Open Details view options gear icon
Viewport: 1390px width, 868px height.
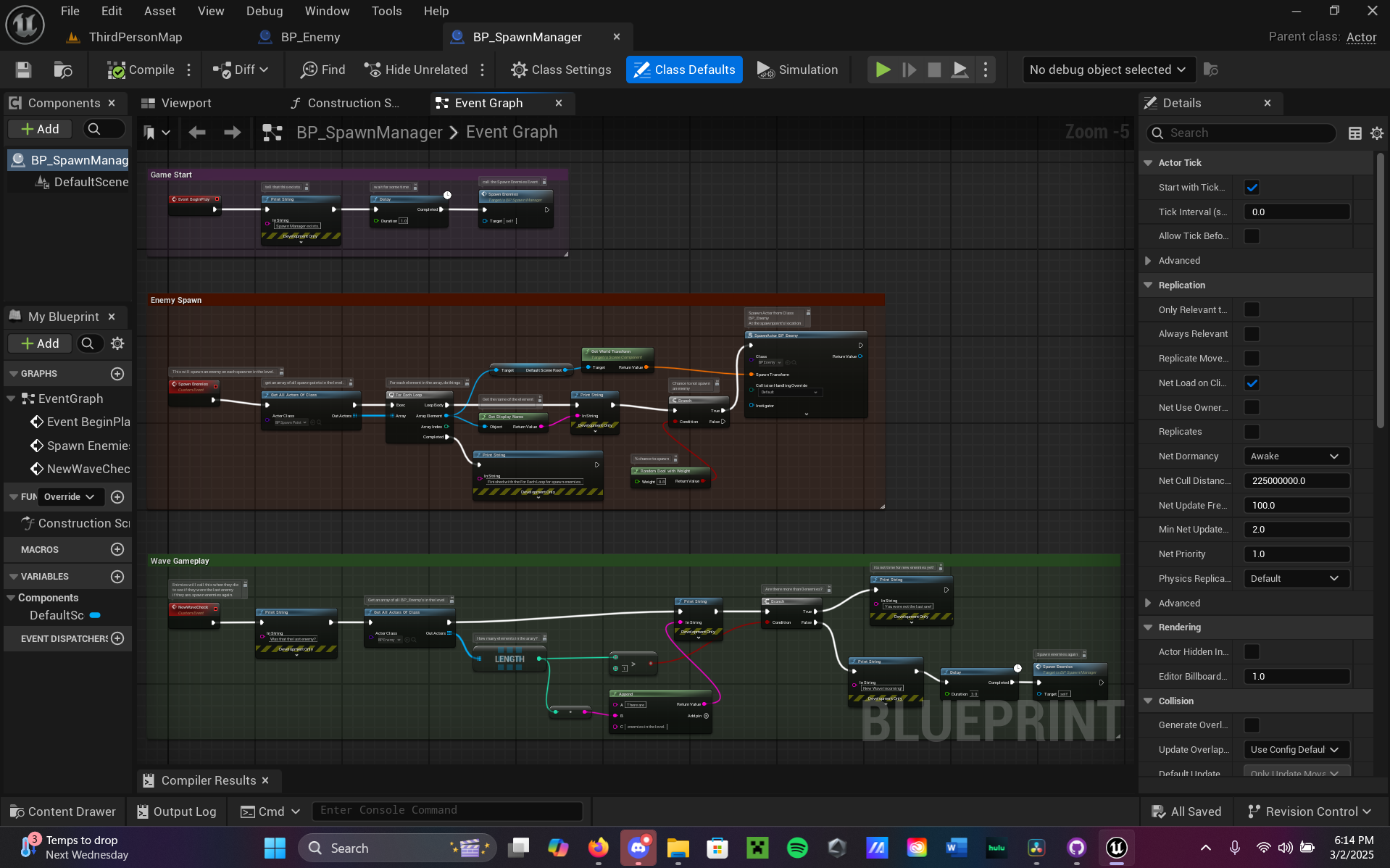click(x=1377, y=133)
